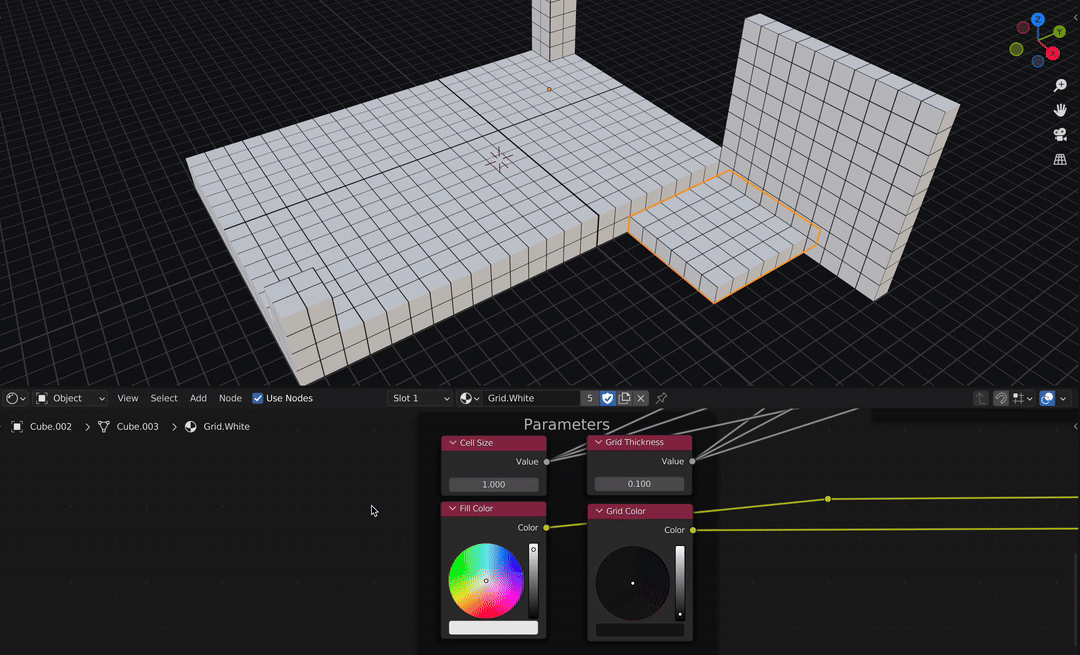Click the Cube.002 breadcrumb

[42, 426]
